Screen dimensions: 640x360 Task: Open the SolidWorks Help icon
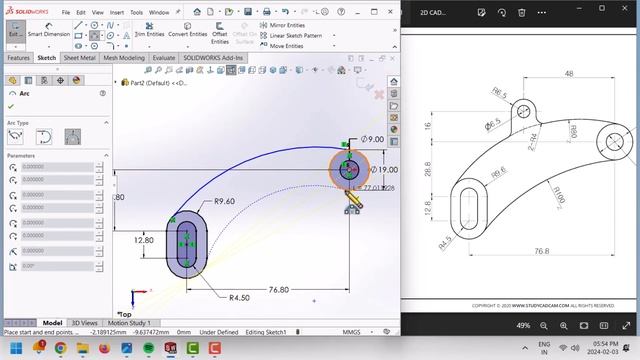tap(341, 12)
